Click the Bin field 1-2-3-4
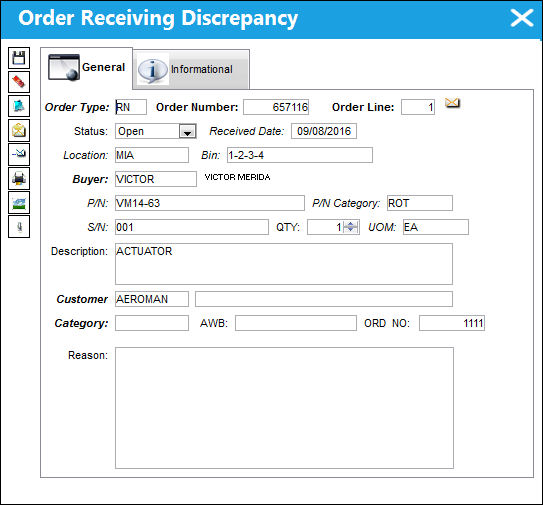Image resolution: width=543 pixels, height=505 pixels. coord(300,155)
